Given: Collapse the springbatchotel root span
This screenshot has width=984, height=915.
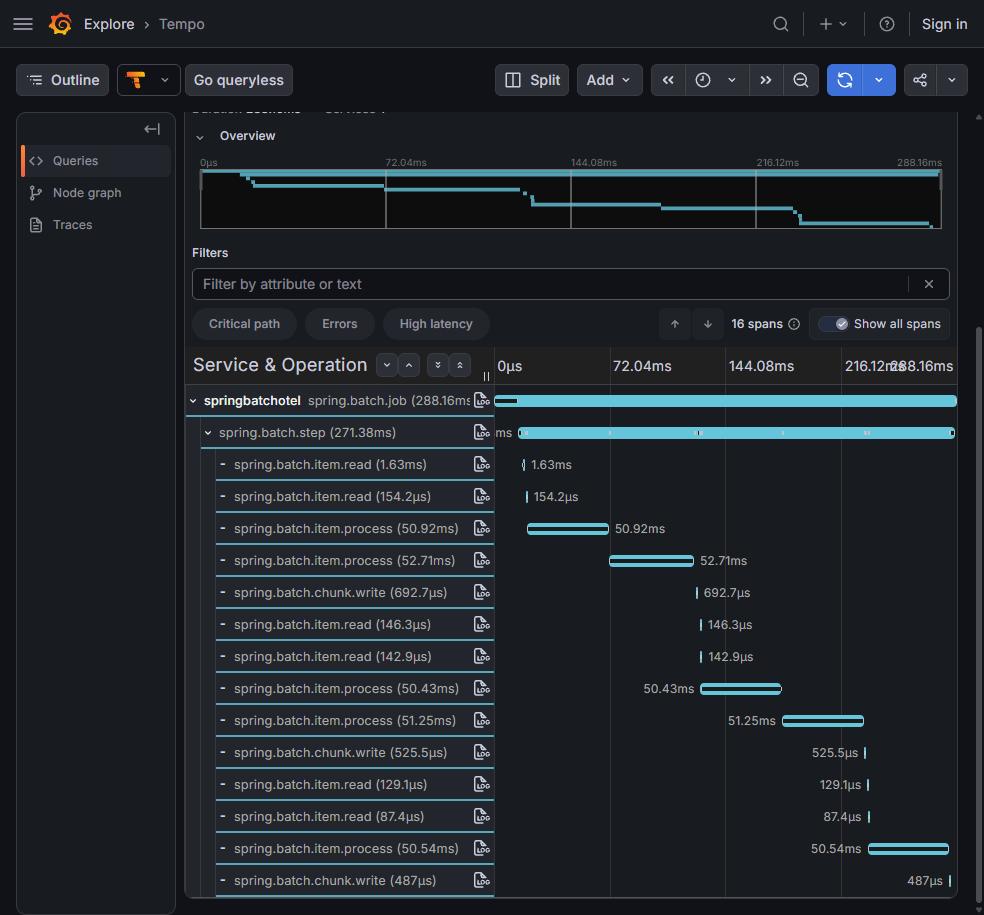Looking at the screenshot, I should pyautogui.click(x=193, y=400).
